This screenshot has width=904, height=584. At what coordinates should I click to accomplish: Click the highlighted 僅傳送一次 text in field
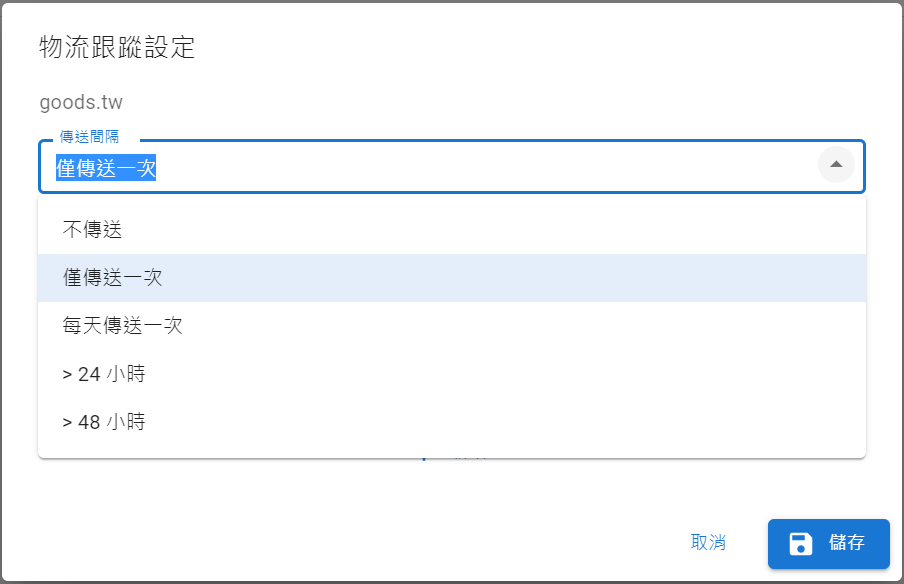point(106,168)
